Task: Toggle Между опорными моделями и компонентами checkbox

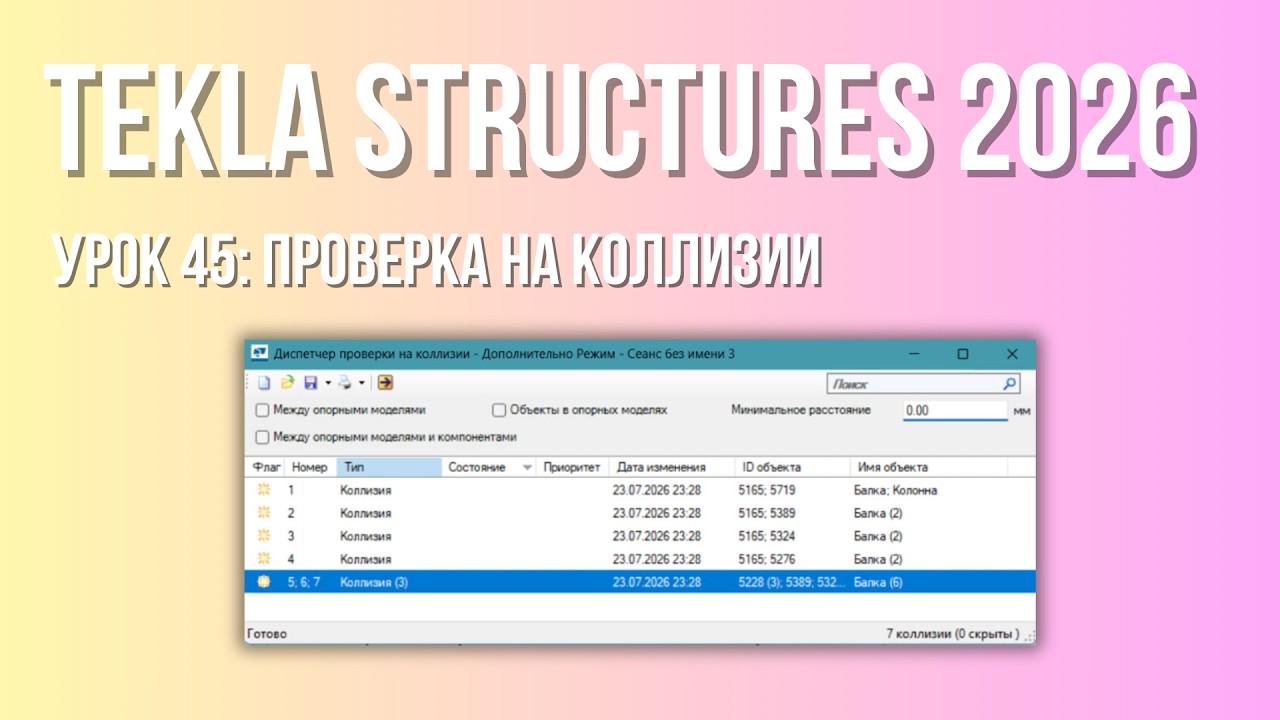Action: click(x=262, y=437)
